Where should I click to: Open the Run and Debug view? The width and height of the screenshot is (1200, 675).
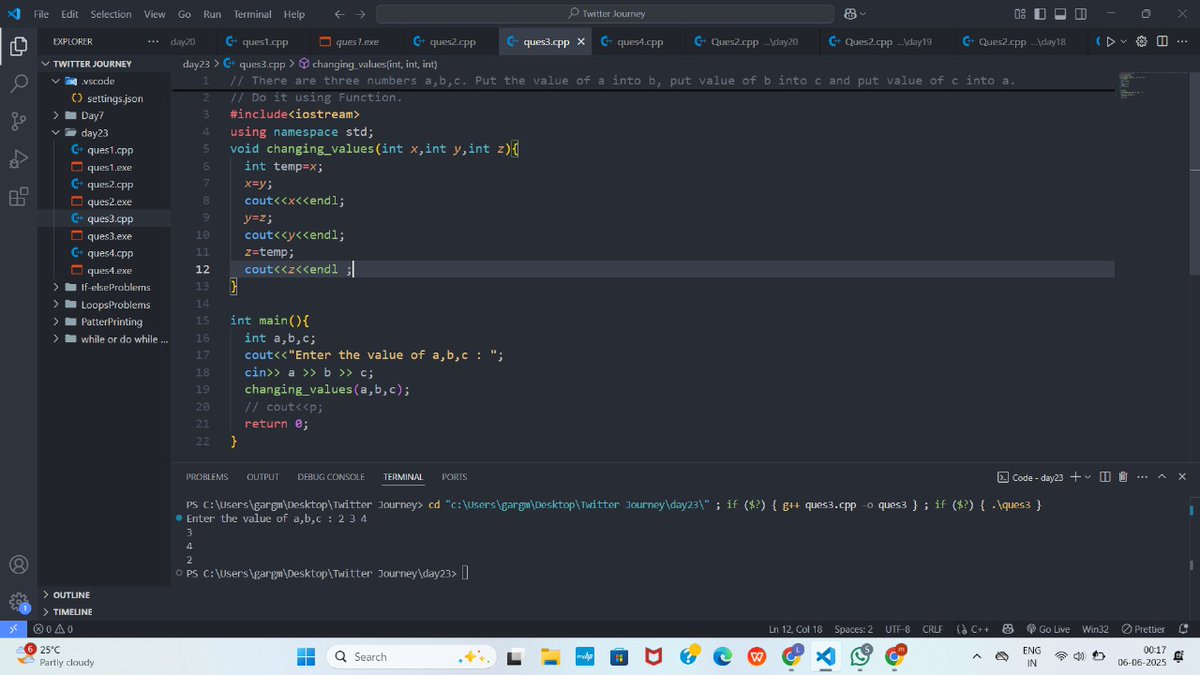[18, 159]
